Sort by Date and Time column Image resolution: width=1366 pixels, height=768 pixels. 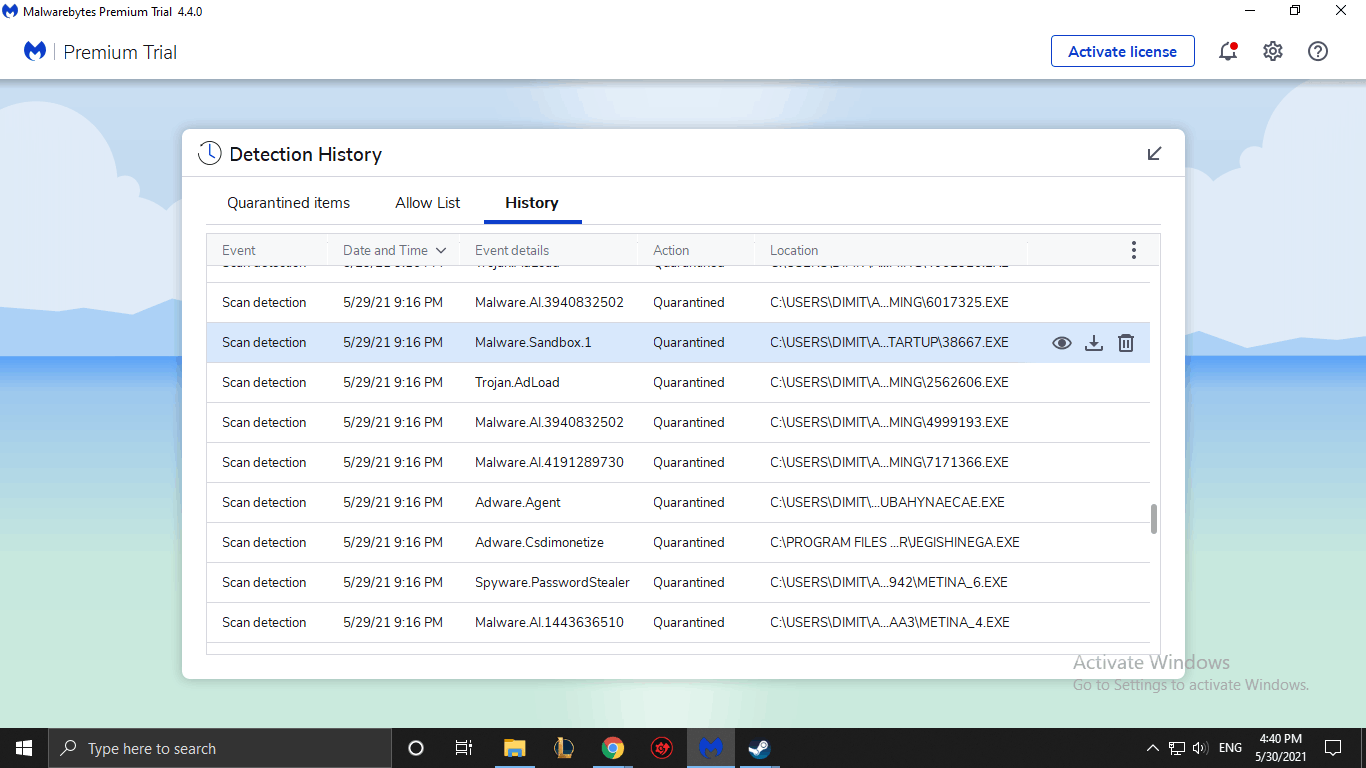click(x=394, y=250)
